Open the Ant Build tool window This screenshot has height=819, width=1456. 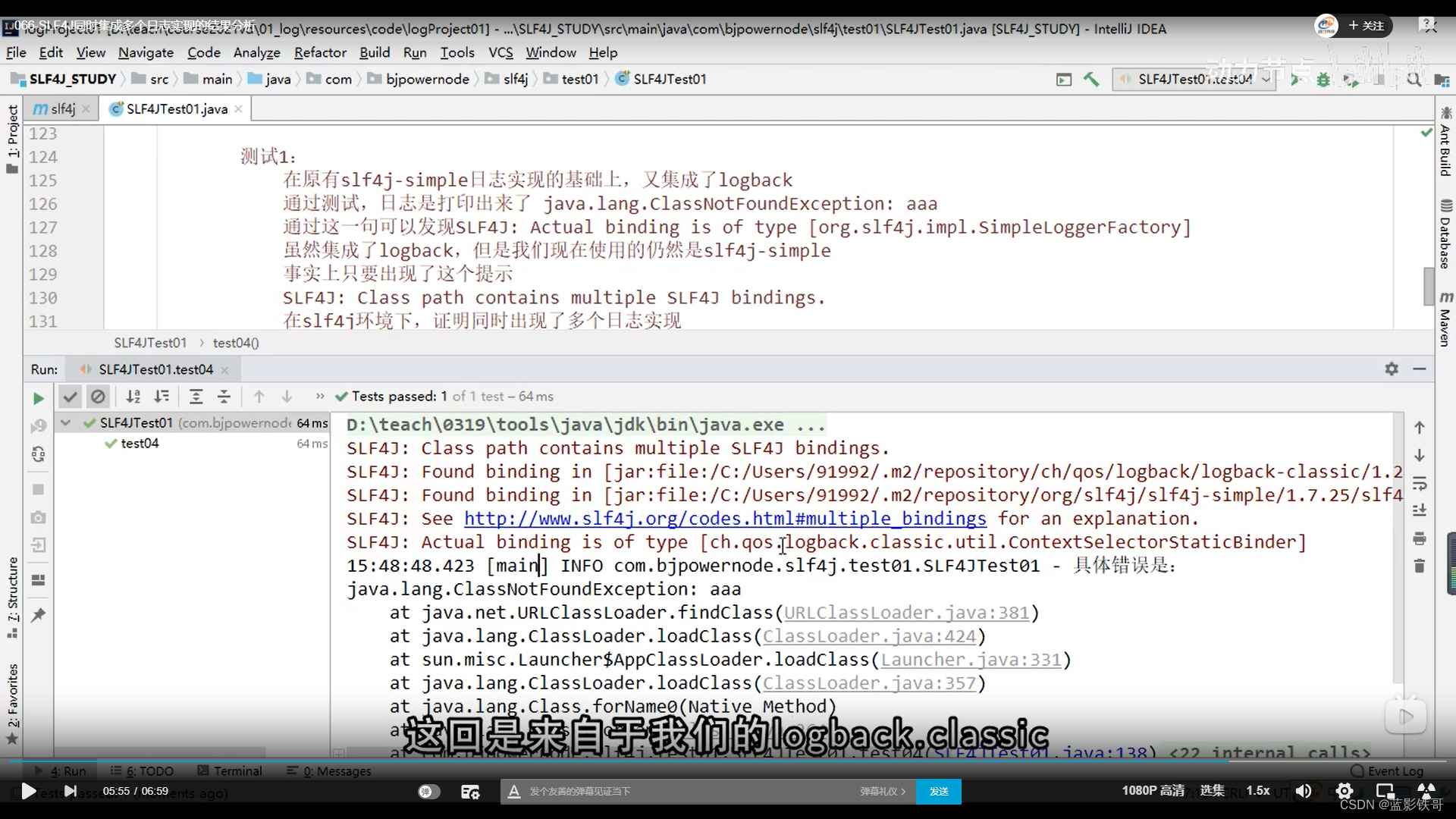(x=1446, y=142)
